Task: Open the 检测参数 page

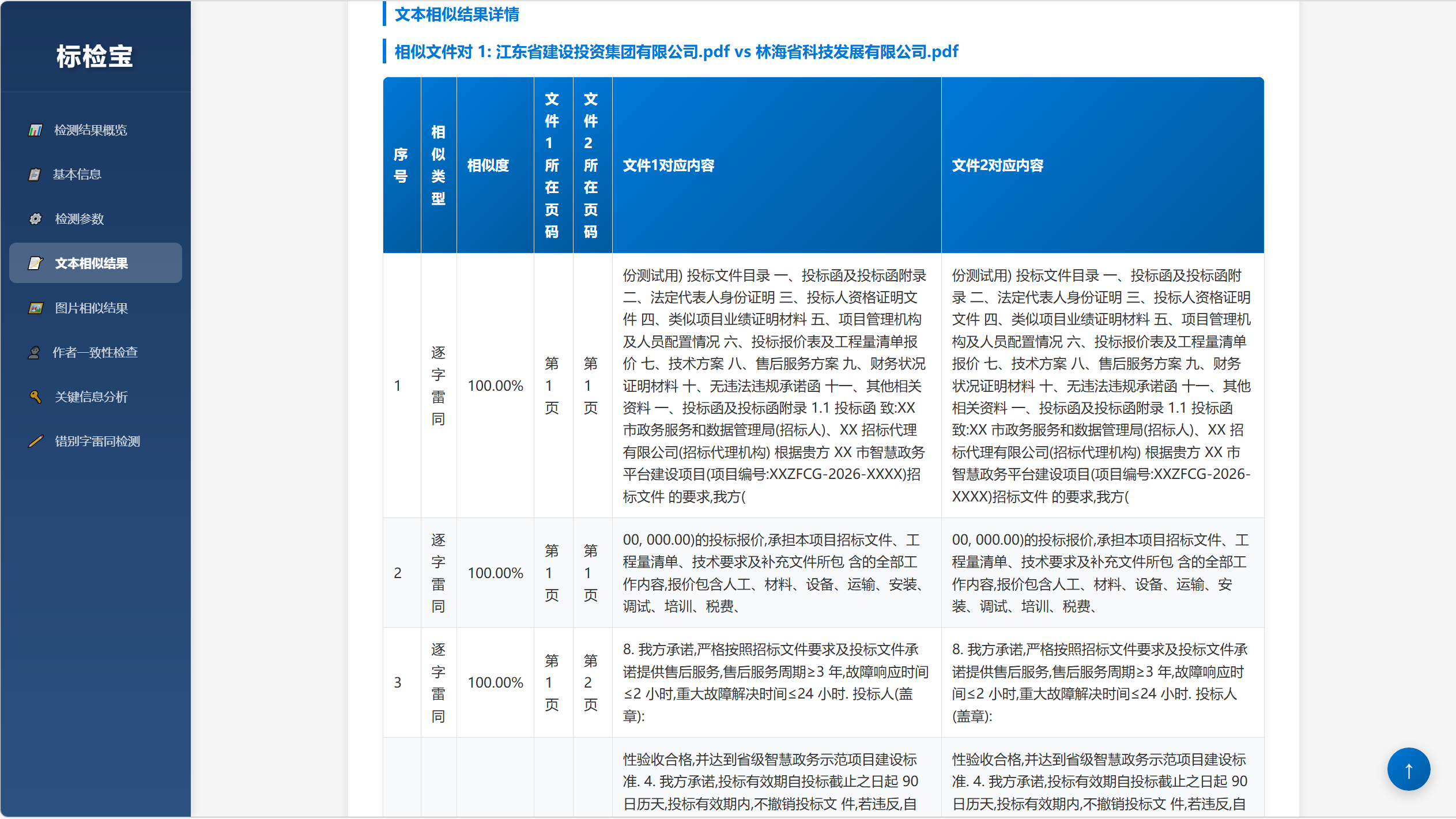Action: 79,218
